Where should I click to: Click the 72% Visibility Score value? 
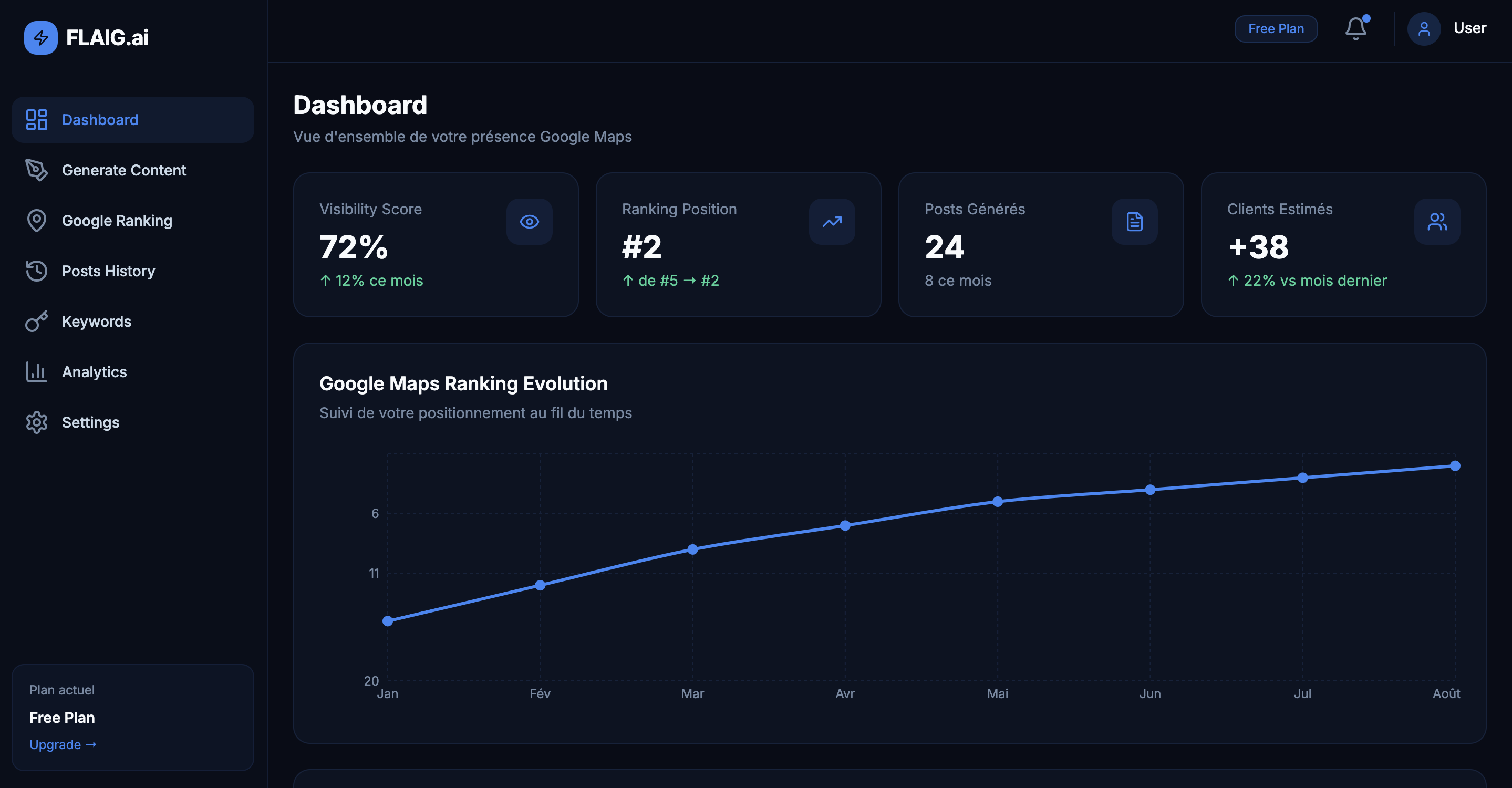click(354, 247)
